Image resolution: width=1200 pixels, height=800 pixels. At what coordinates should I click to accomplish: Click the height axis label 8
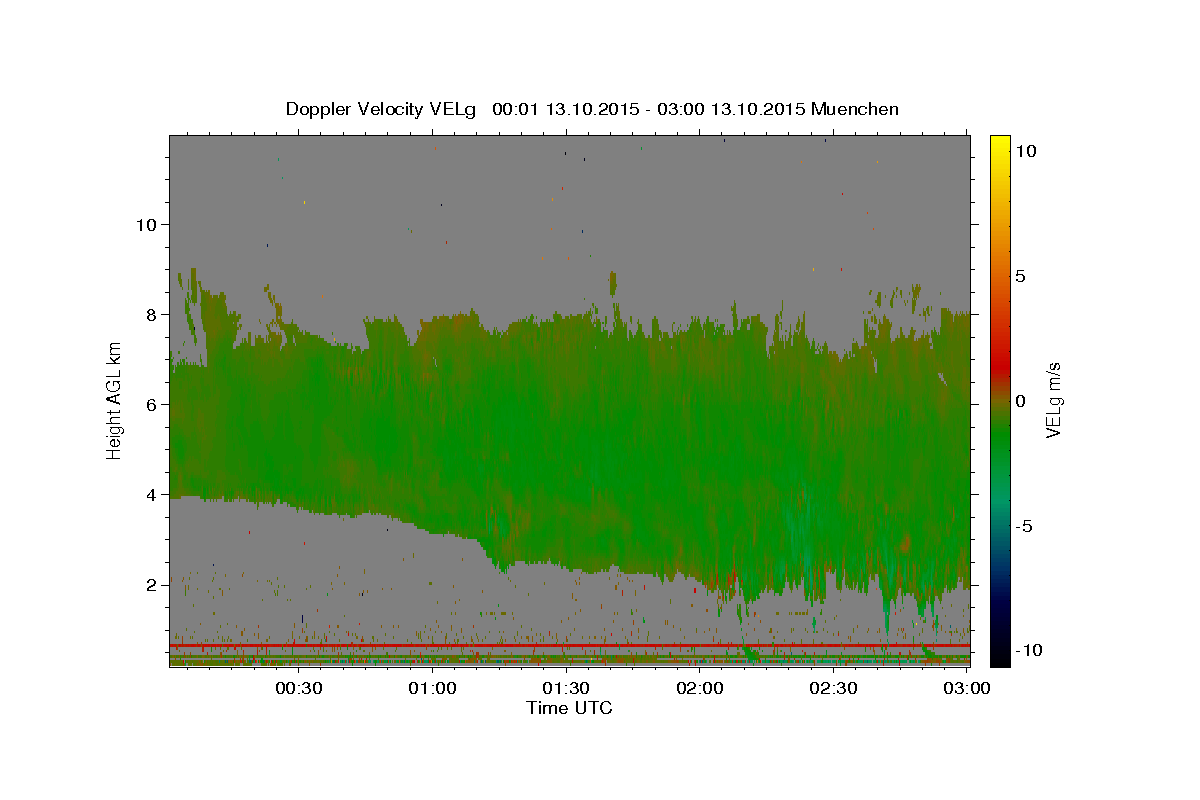point(151,314)
